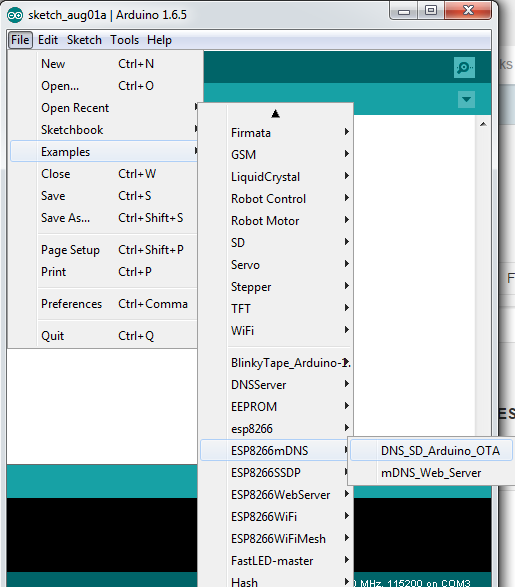The image size is (515, 587).
Task: Choose Quit from File menu
Action: click(103, 336)
